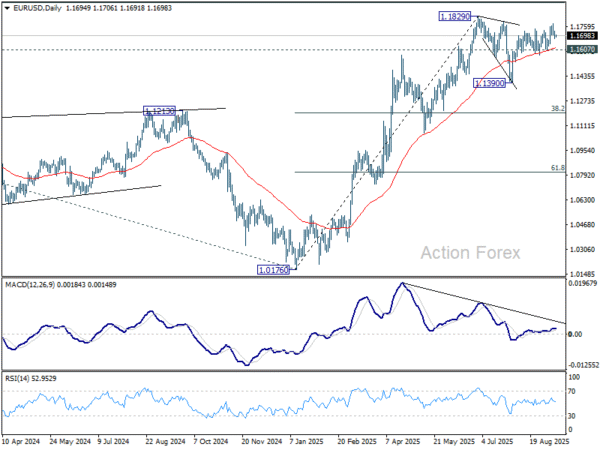Select the 1.12130 peak price label
The height and width of the screenshot is (450, 600).
point(159,111)
